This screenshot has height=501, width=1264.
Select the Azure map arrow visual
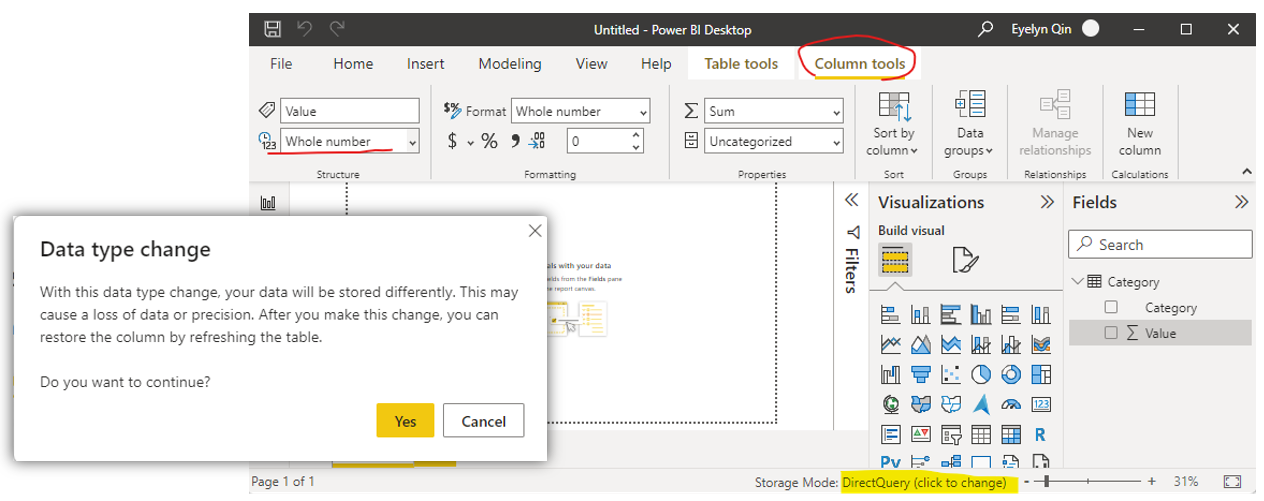pyautogui.click(x=981, y=405)
